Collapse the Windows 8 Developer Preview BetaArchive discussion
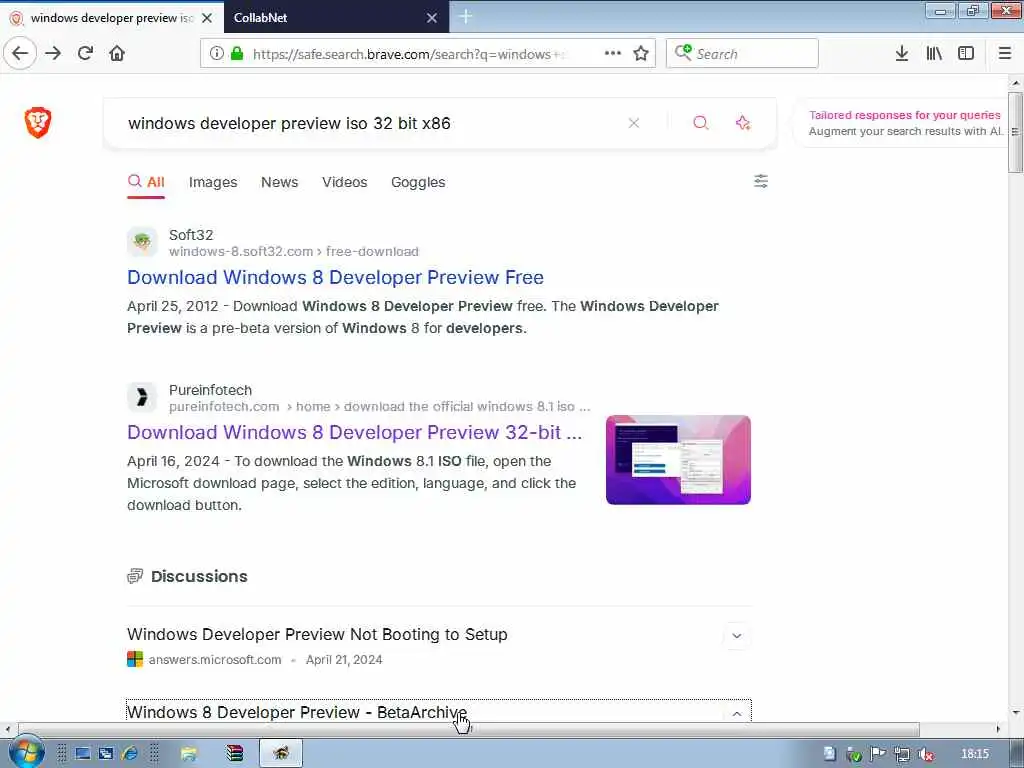The image size is (1024, 768). click(737, 714)
